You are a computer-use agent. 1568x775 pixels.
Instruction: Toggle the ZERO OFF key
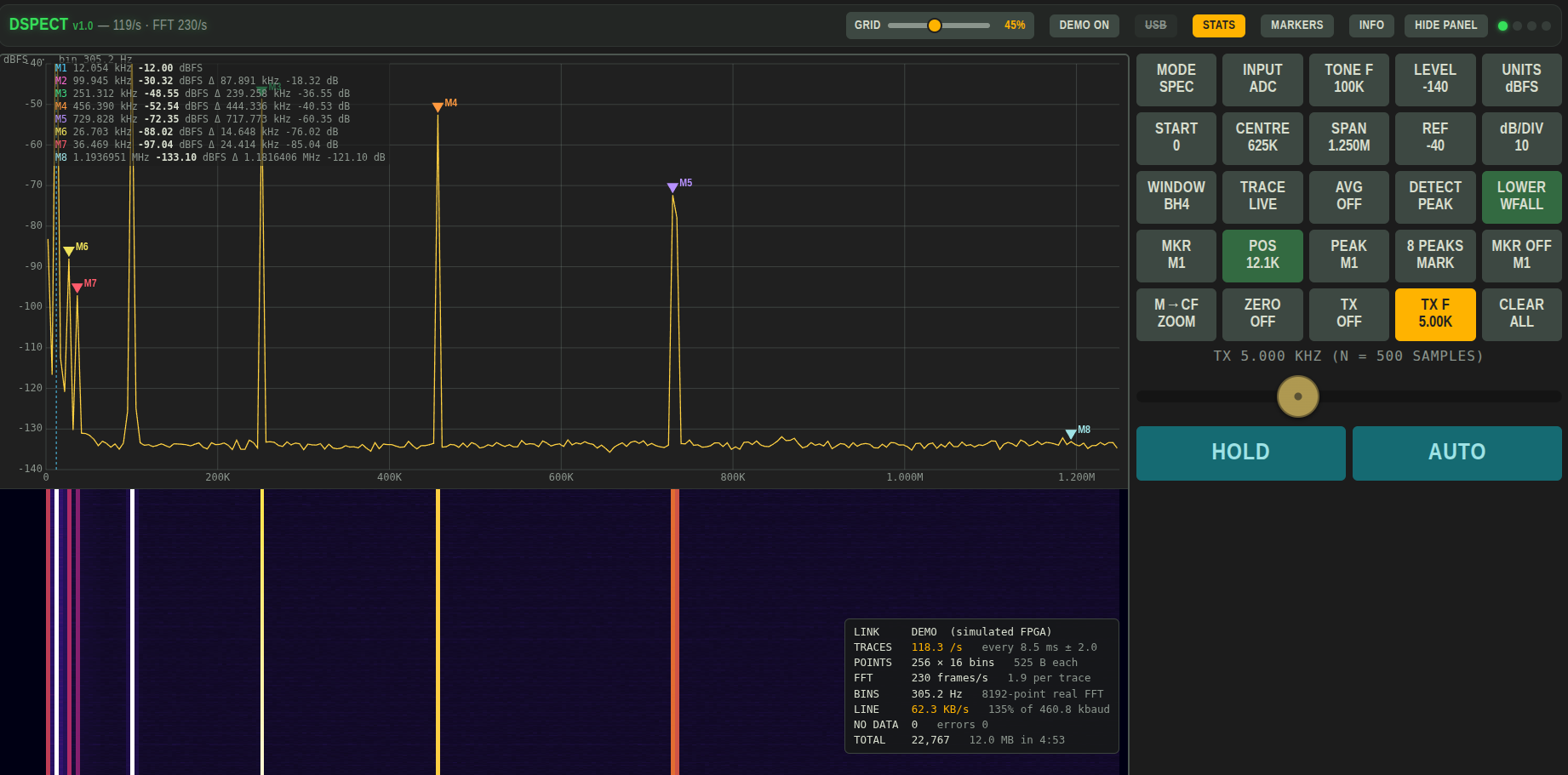[x=1262, y=314]
